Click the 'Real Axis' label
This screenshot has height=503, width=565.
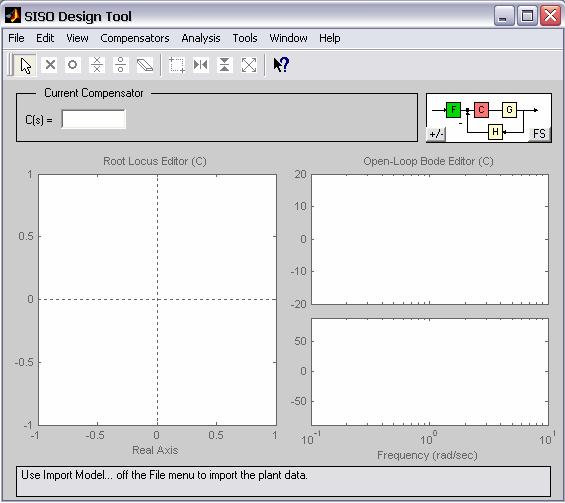pyautogui.click(x=155, y=450)
